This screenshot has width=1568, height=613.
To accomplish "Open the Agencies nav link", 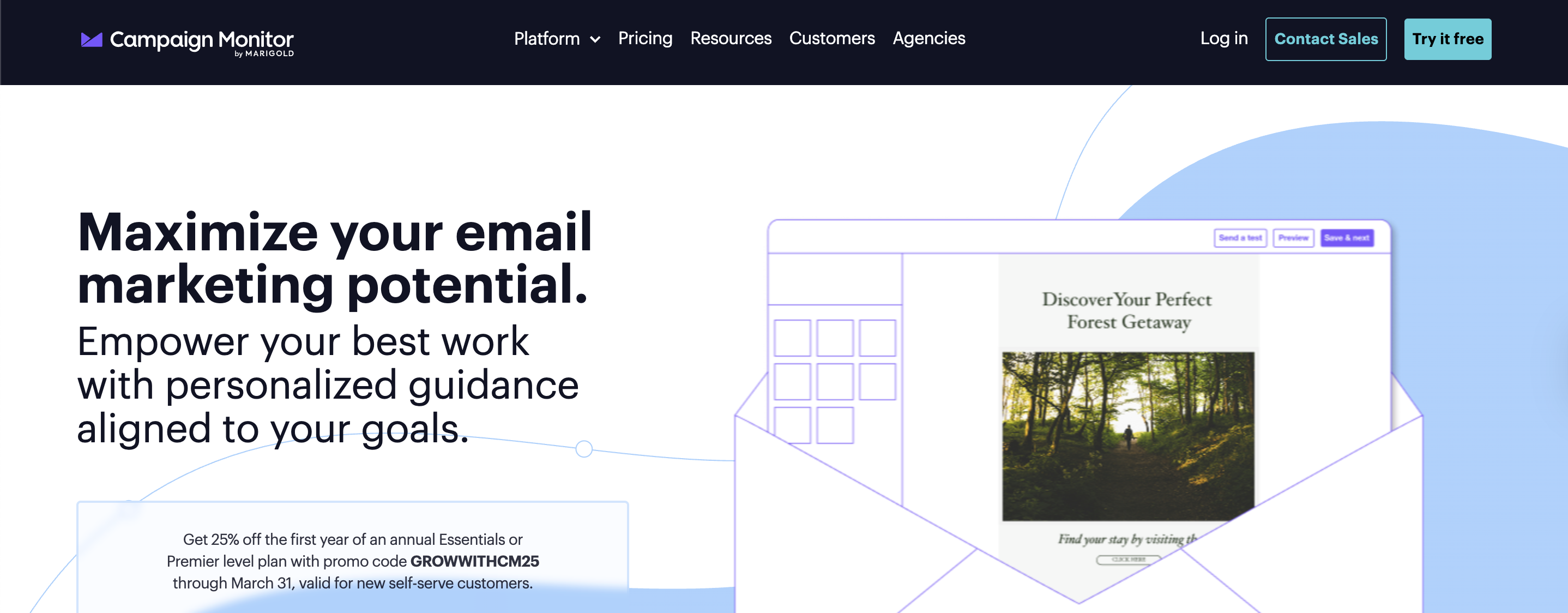I will (928, 38).
